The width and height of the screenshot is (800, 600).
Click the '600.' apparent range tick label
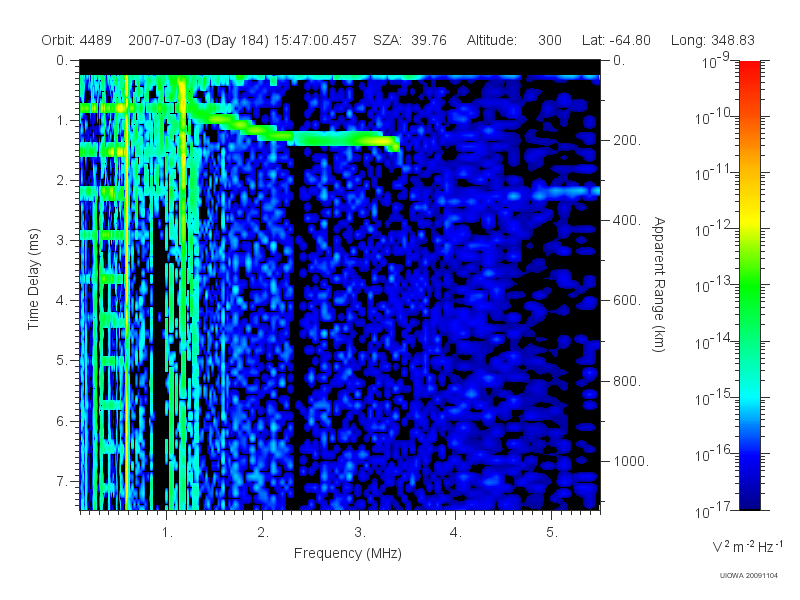click(x=627, y=301)
